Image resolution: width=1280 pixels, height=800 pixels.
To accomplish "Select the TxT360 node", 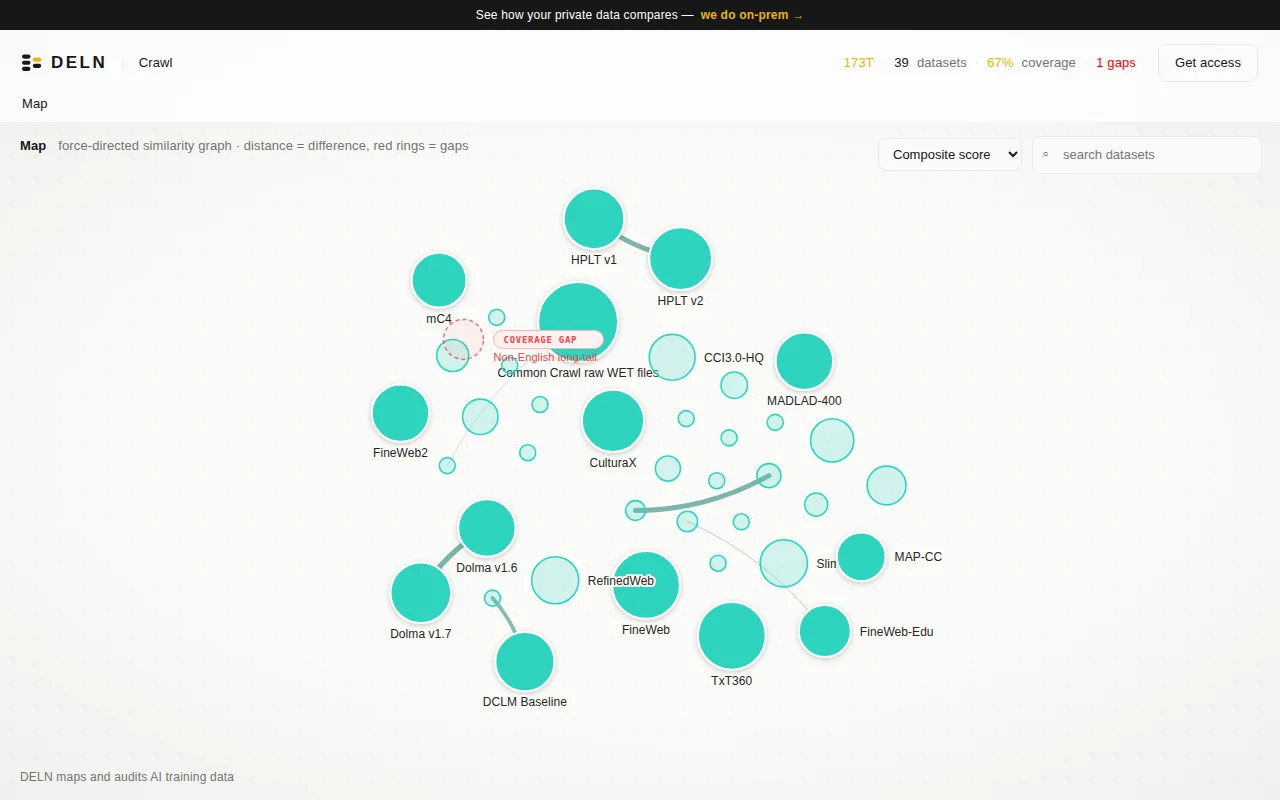I will click(x=732, y=636).
